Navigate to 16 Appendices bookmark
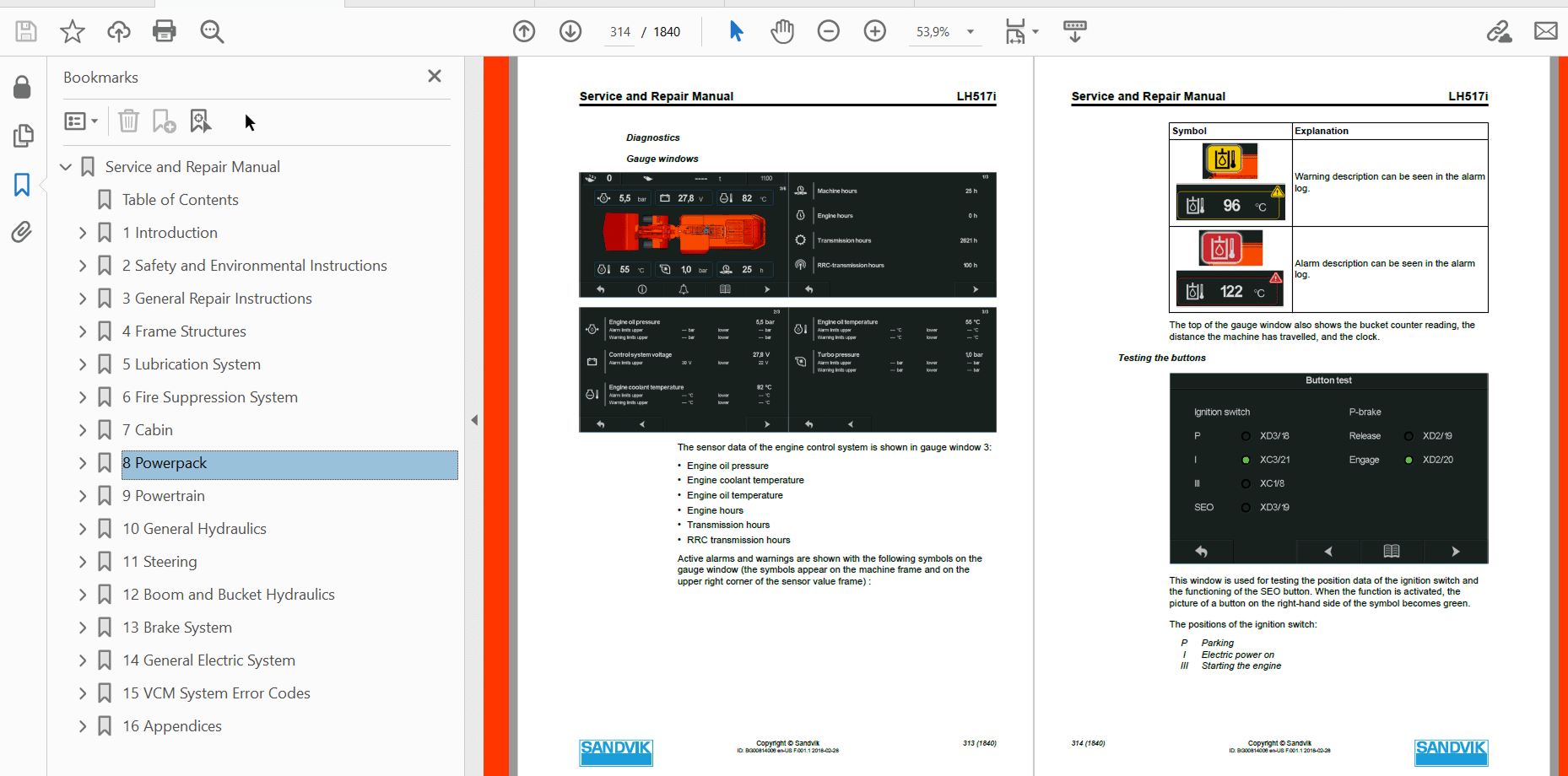The width and height of the screenshot is (1568, 776). tap(172, 726)
